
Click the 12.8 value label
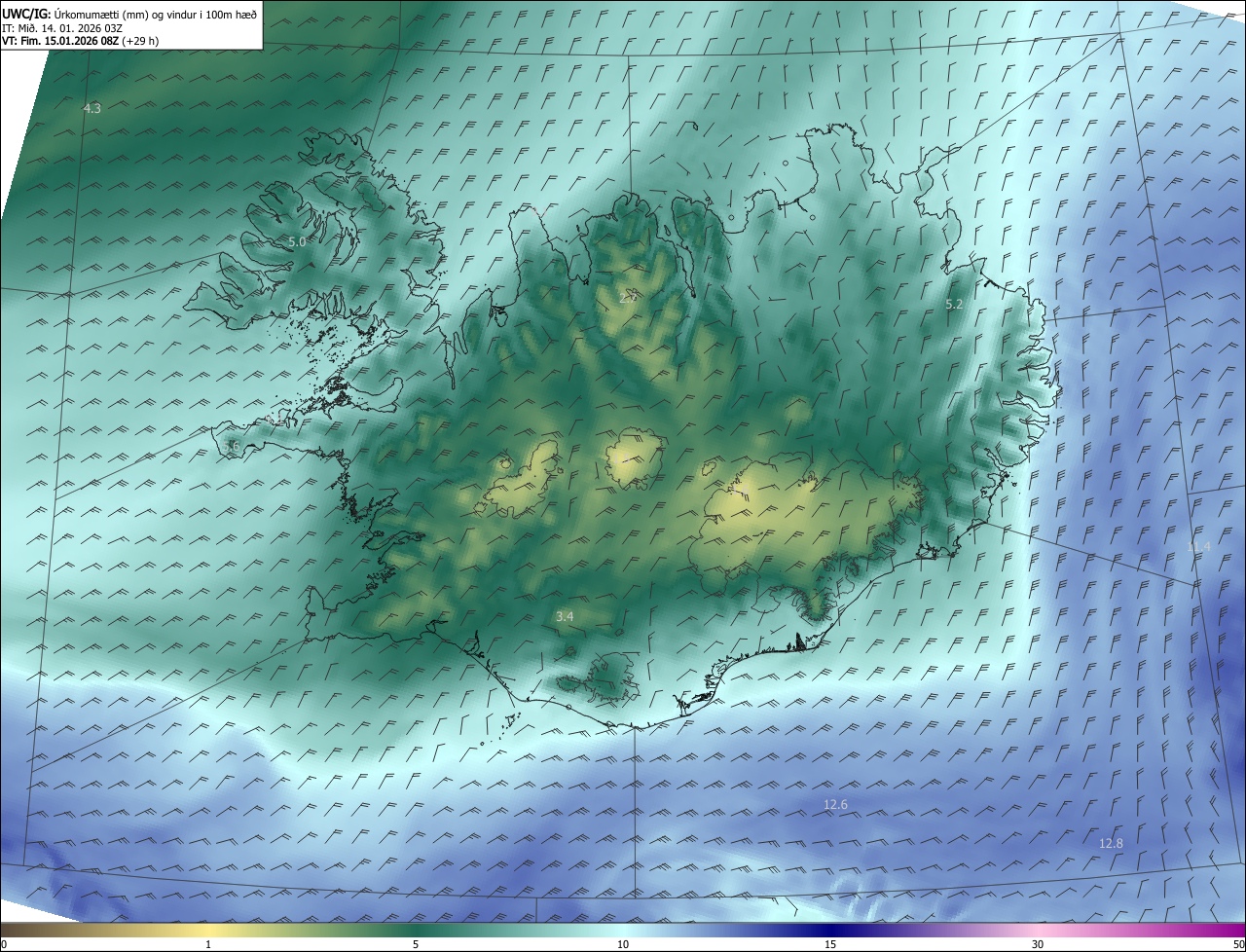pyautogui.click(x=1111, y=843)
